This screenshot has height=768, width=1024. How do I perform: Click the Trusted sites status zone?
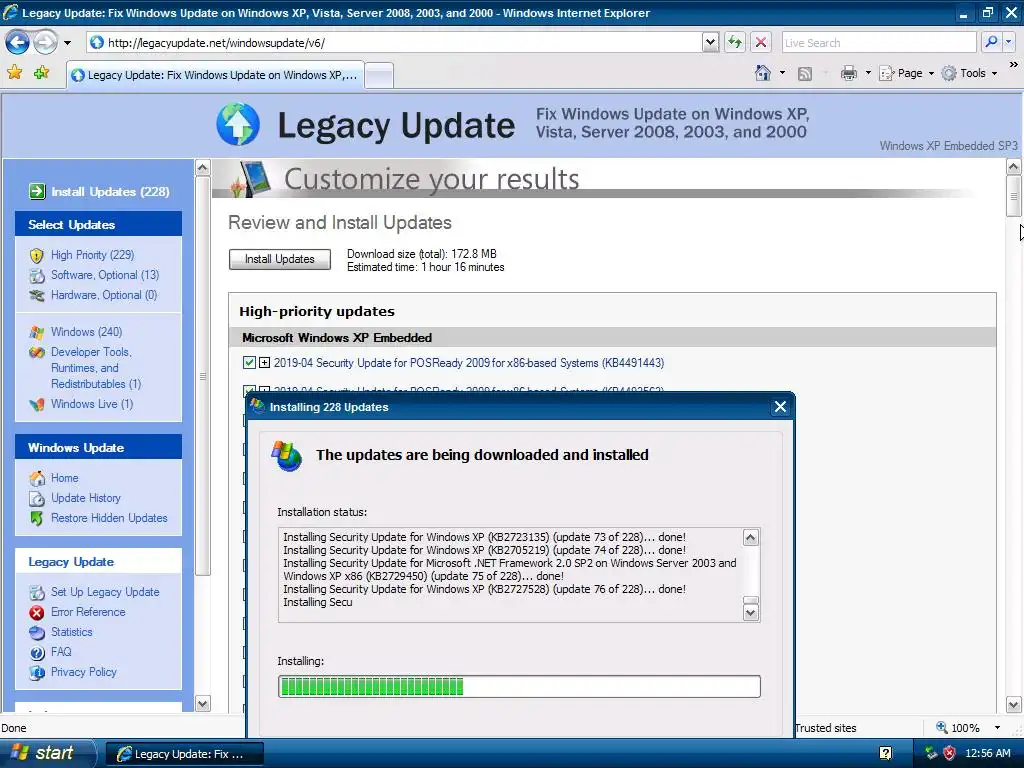[x=826, y=728]
